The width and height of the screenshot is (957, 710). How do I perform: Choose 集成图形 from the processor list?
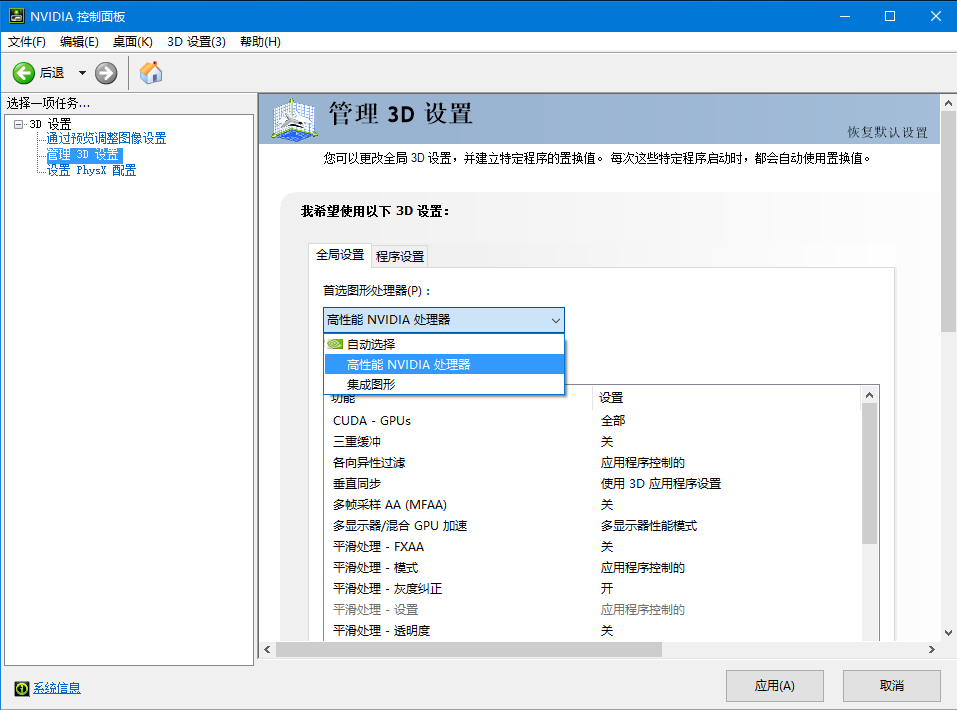click(444, 385)
